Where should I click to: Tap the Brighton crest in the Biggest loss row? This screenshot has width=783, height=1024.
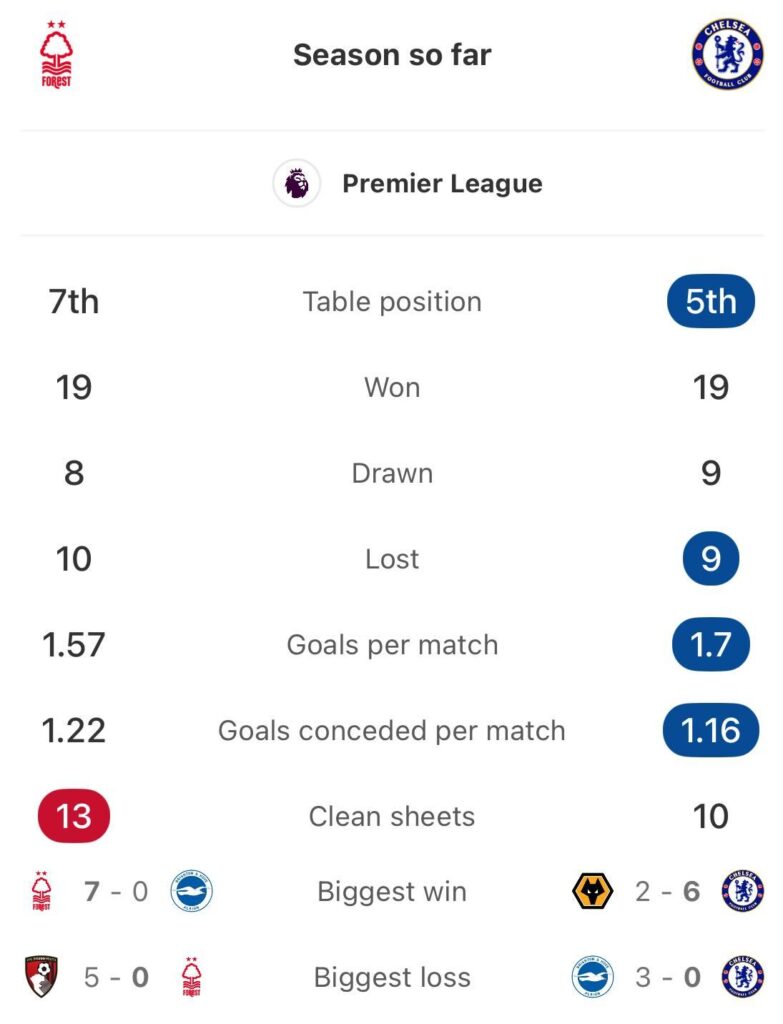(x=592, y=977)
